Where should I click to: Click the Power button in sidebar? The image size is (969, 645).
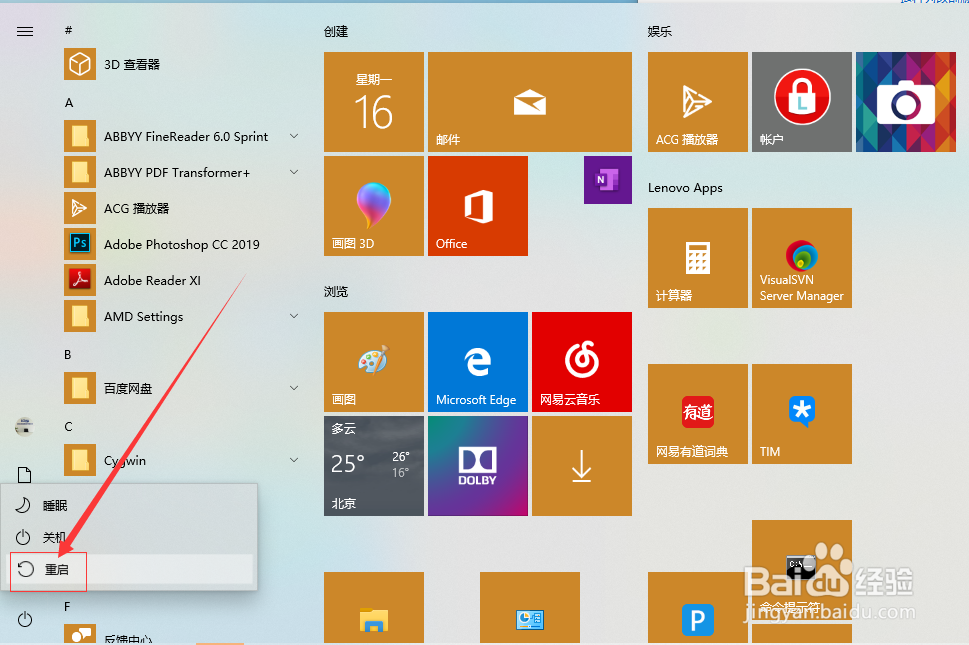click(25, 619)
